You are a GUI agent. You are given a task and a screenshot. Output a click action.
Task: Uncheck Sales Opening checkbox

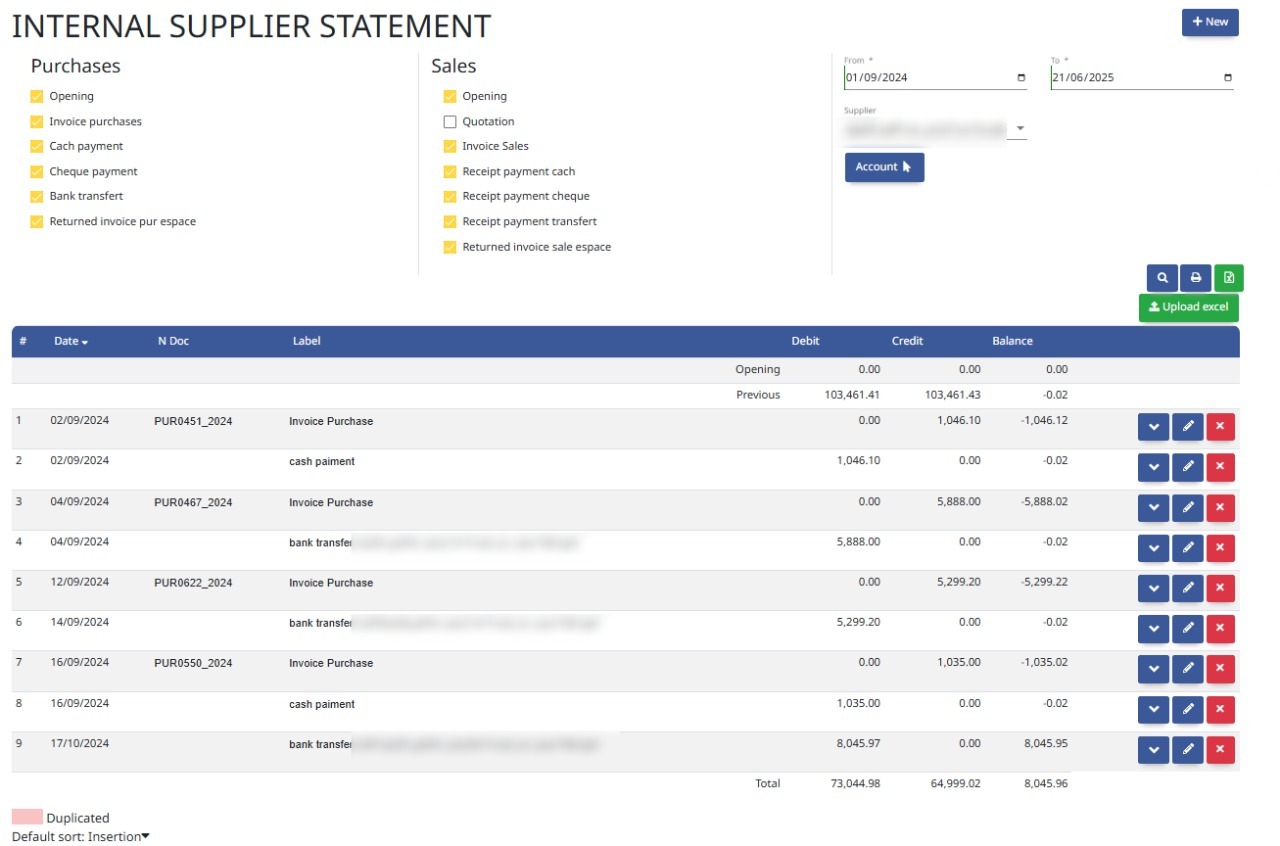(450, 97)
